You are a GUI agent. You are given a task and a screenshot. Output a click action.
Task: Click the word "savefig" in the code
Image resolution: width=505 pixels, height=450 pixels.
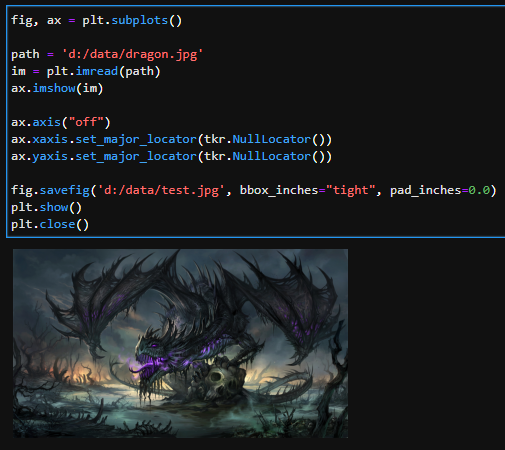pos(65,190)
